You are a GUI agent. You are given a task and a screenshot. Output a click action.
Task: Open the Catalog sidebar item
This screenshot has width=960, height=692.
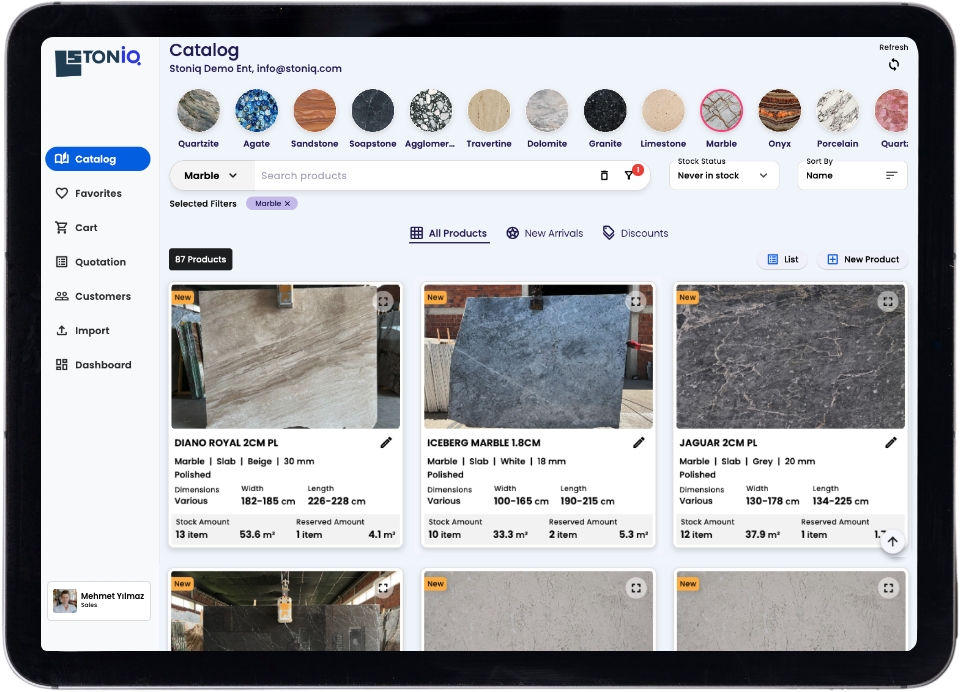click(x=98, y=159)
